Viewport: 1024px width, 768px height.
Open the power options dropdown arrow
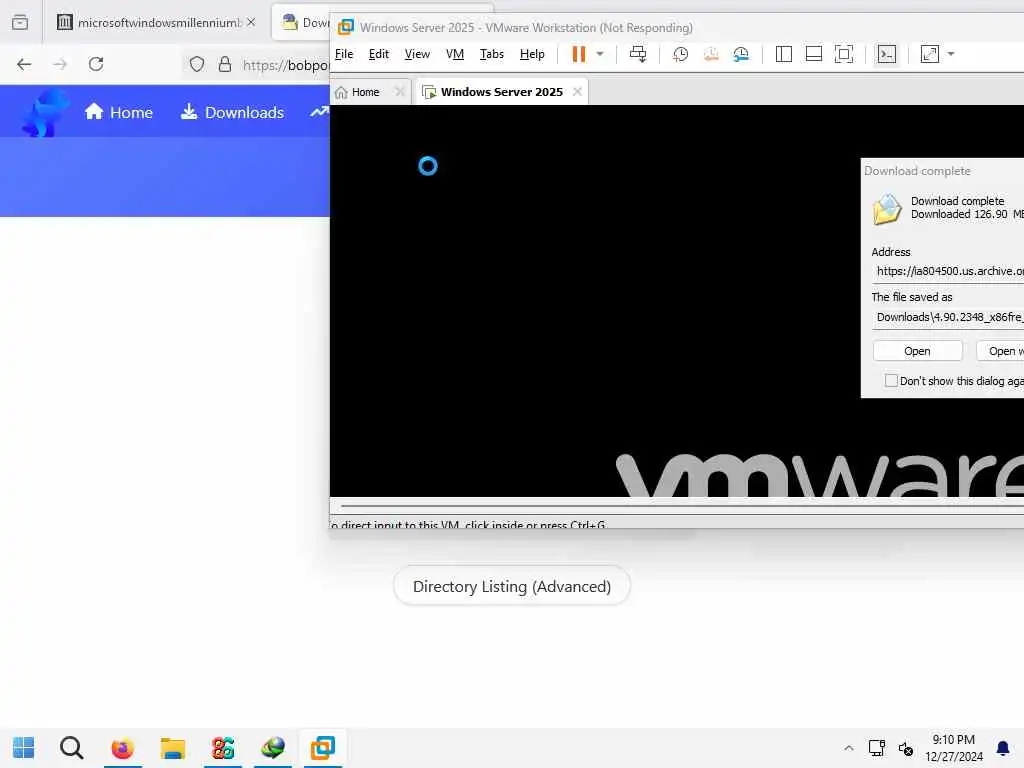tap(600, 54)
